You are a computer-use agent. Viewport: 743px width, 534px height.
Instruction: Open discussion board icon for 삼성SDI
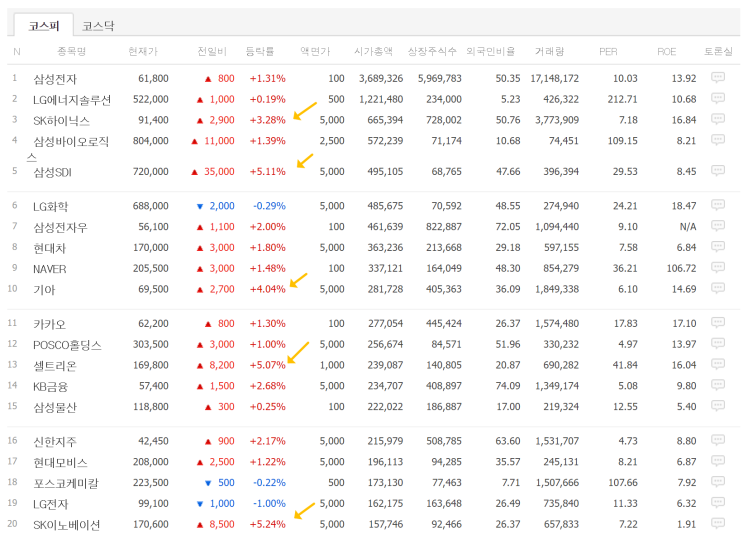click(718, 171)
